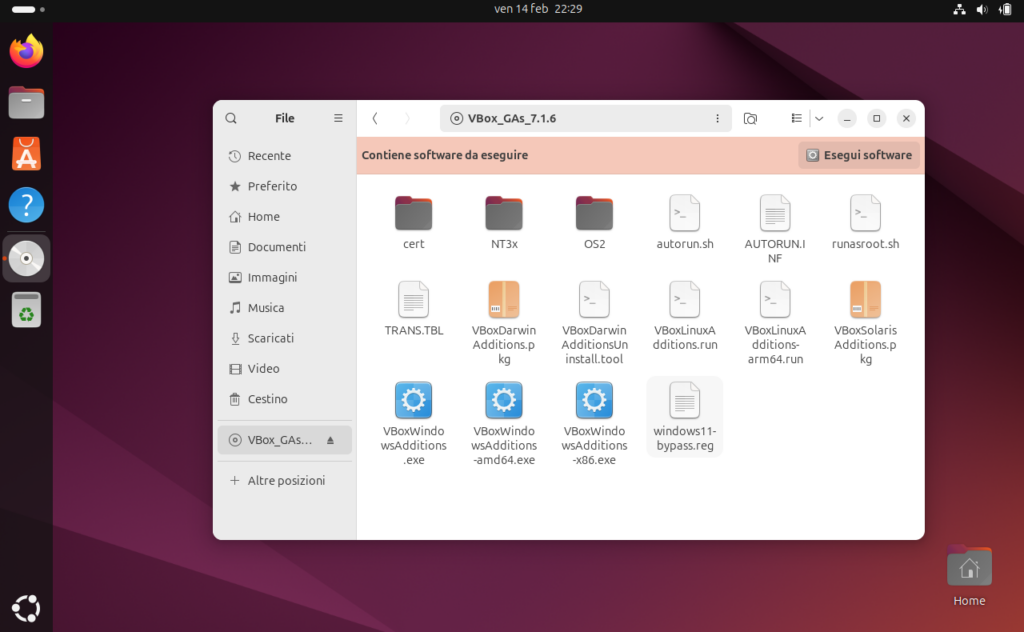Switch to list view with the view icon

(x=796, y=118)
